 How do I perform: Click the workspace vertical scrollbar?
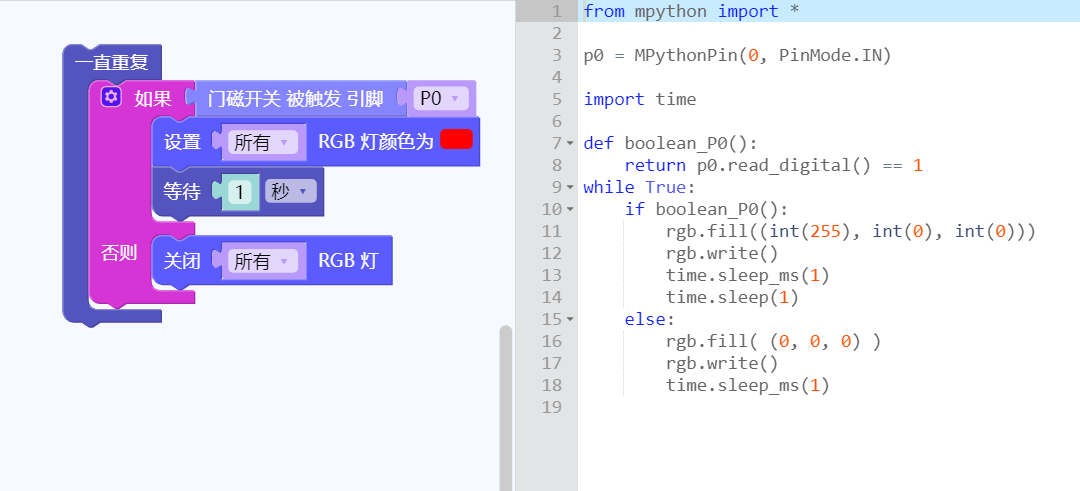505,400
